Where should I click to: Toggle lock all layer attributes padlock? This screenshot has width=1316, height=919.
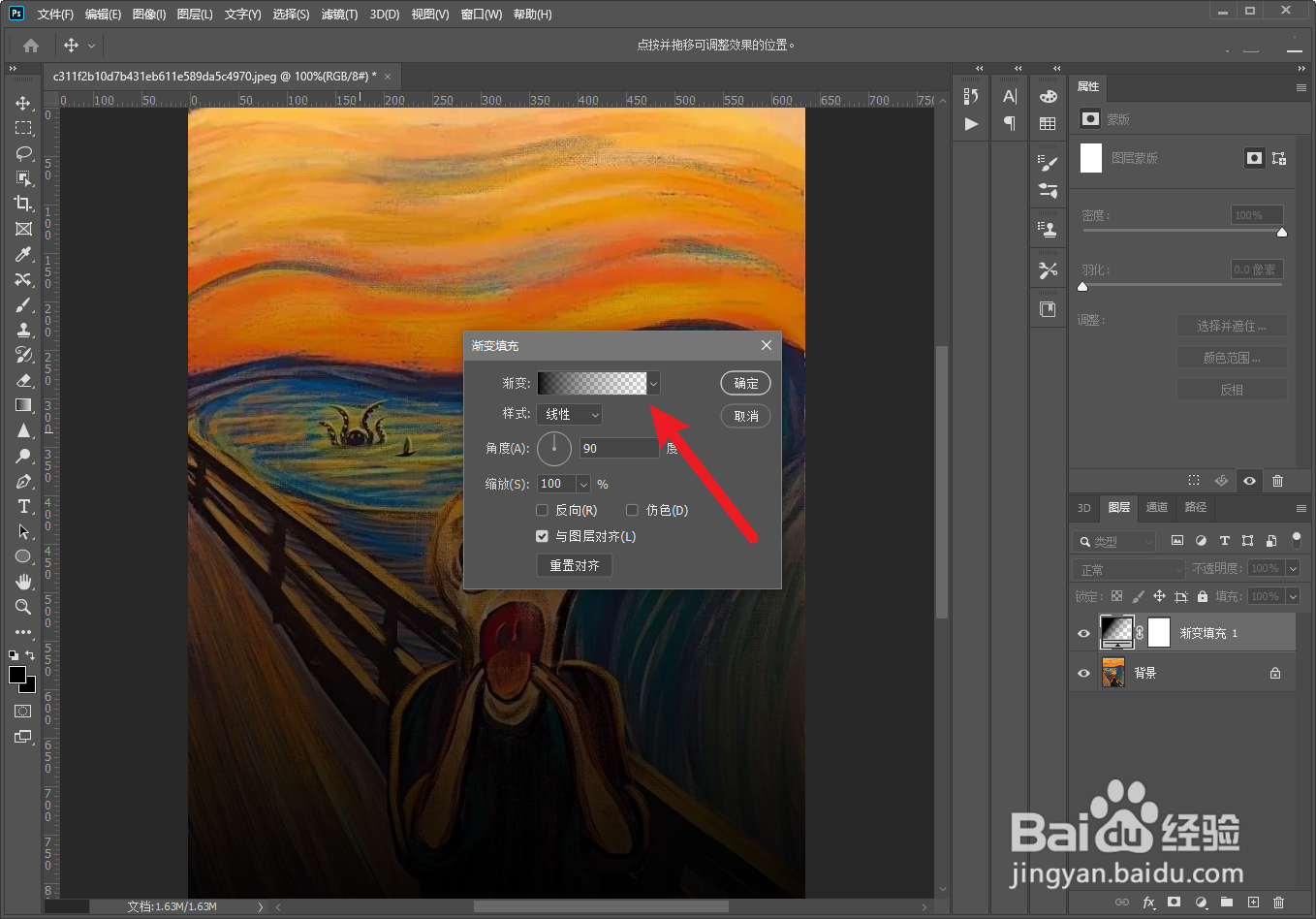pos(1203,596)
